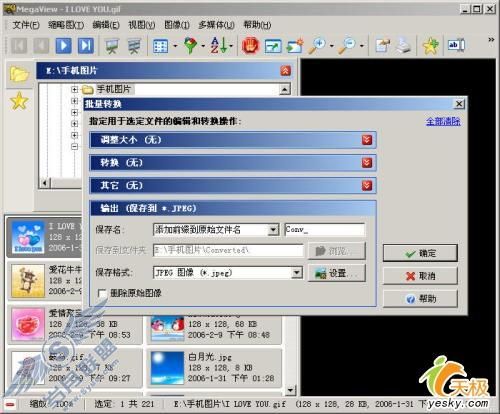Click the previous-image arrow icon in toolbar
Image resolution: width=500 pixels, height=414 pixels.
click(x=41, y=46)
